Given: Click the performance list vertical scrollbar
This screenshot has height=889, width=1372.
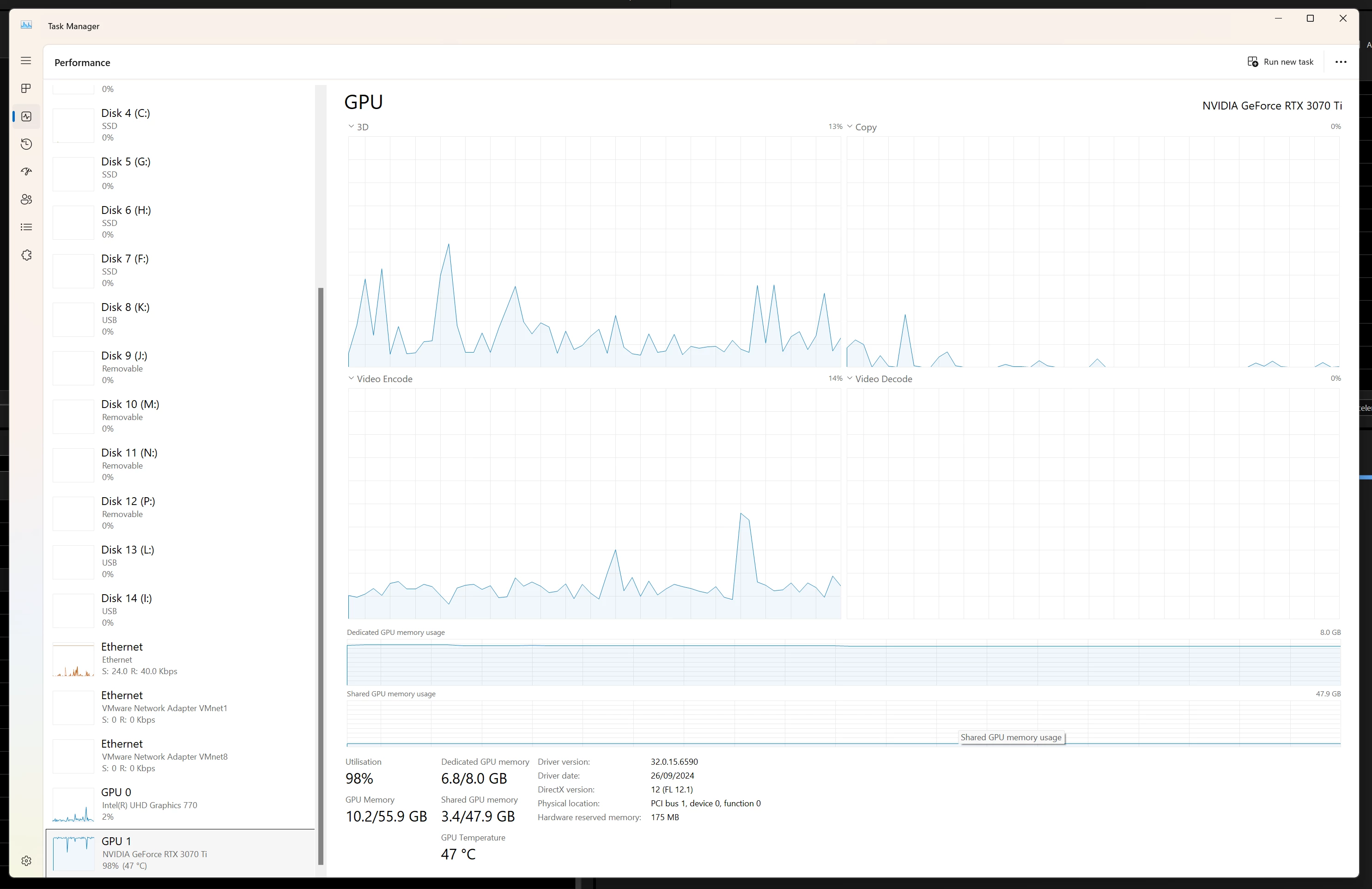Looking at the screenshot, I should point(321,577).
